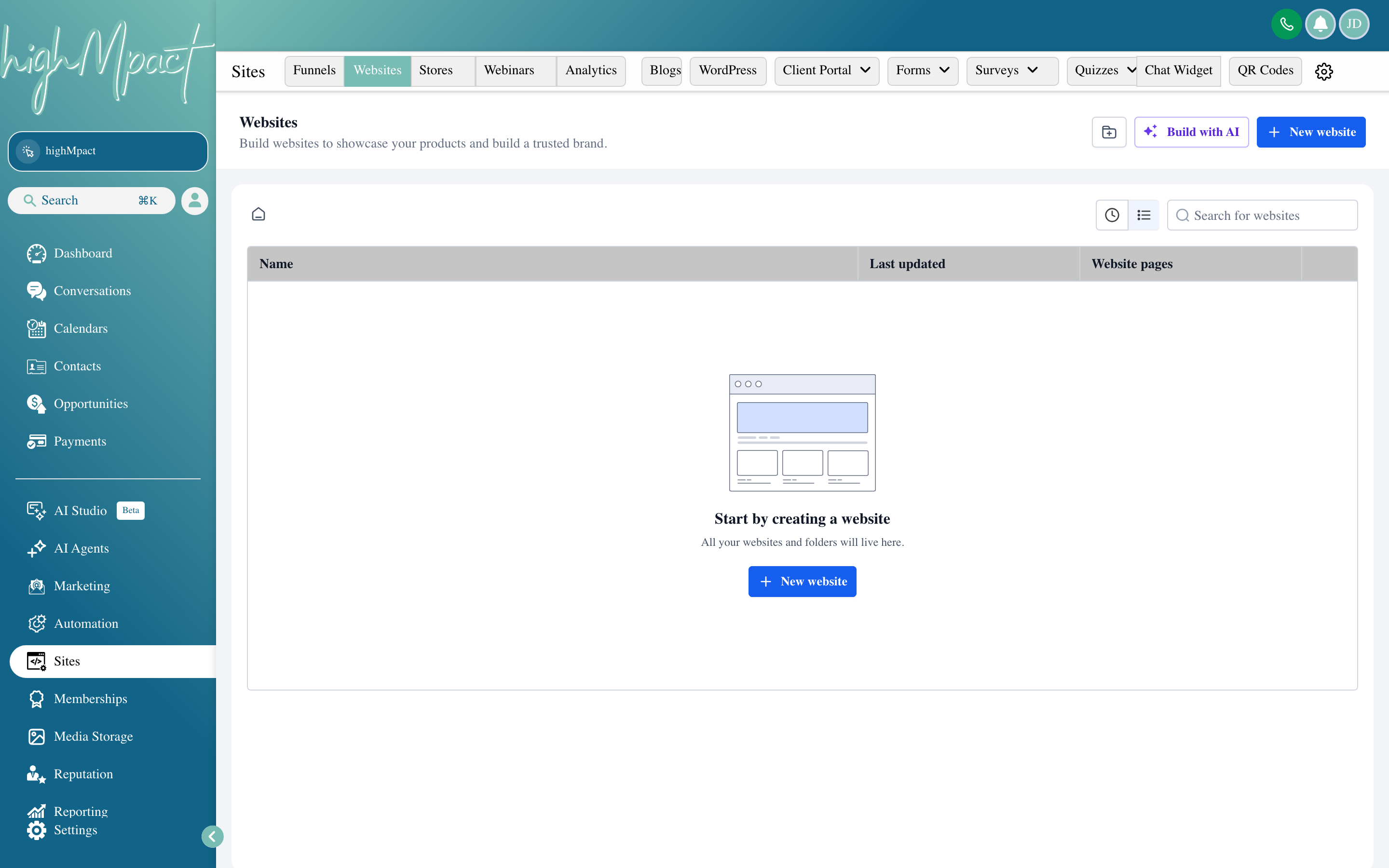This screenshot has height=868, width=1389.
Task: Expand the Forms dropdown
Action: click(x=923, y=70)
